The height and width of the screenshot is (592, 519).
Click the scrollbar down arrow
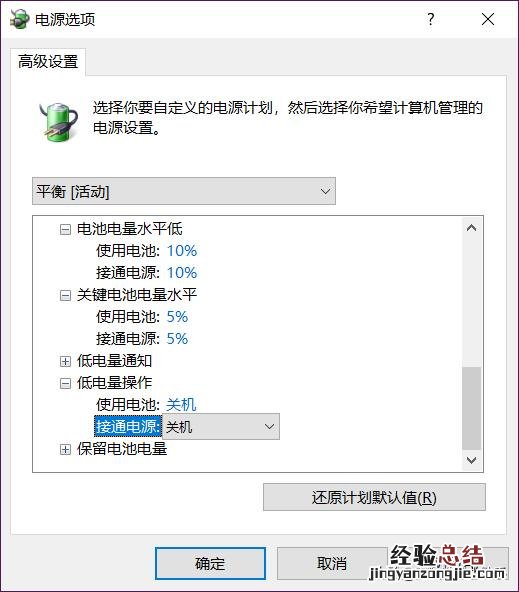(x=471, y=460)
